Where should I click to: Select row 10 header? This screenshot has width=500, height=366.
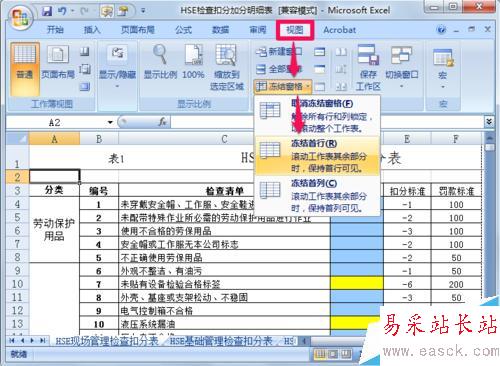pyautogui.click(x=17, y=284)
